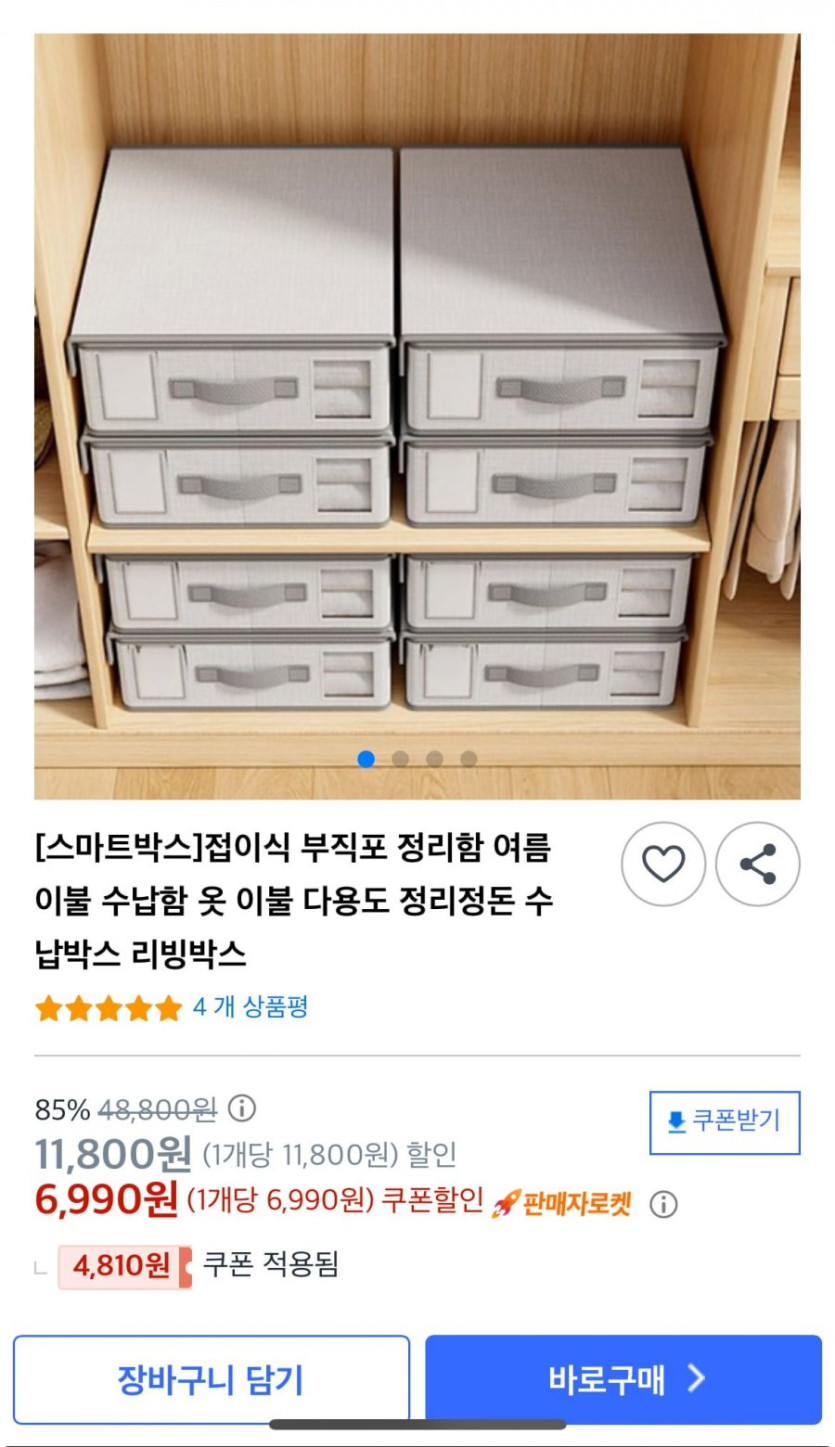
Task: Tap the 쿠폰받기 download coupon button
Action: point(725,1122)
